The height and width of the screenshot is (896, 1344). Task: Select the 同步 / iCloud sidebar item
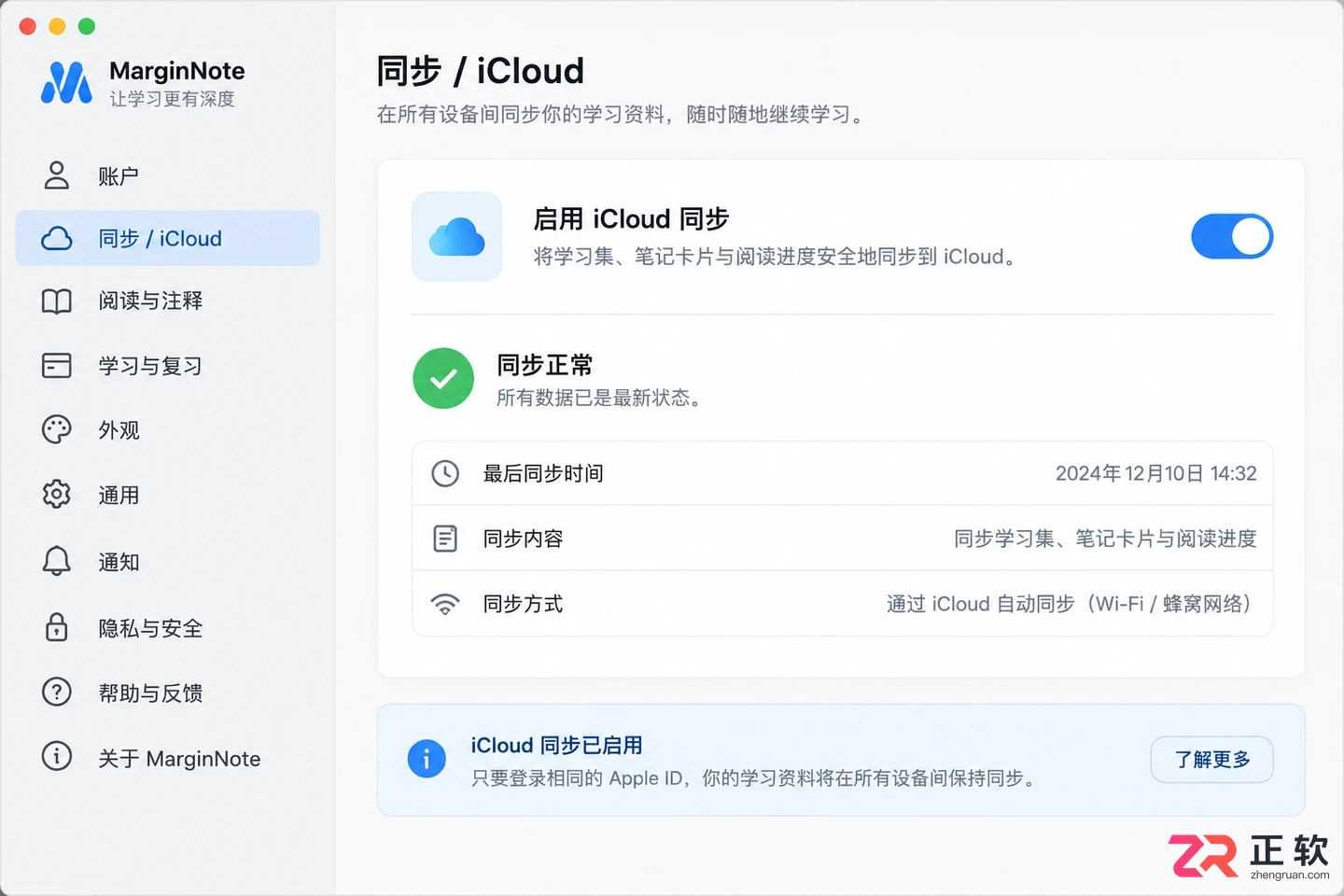point(168,238)
